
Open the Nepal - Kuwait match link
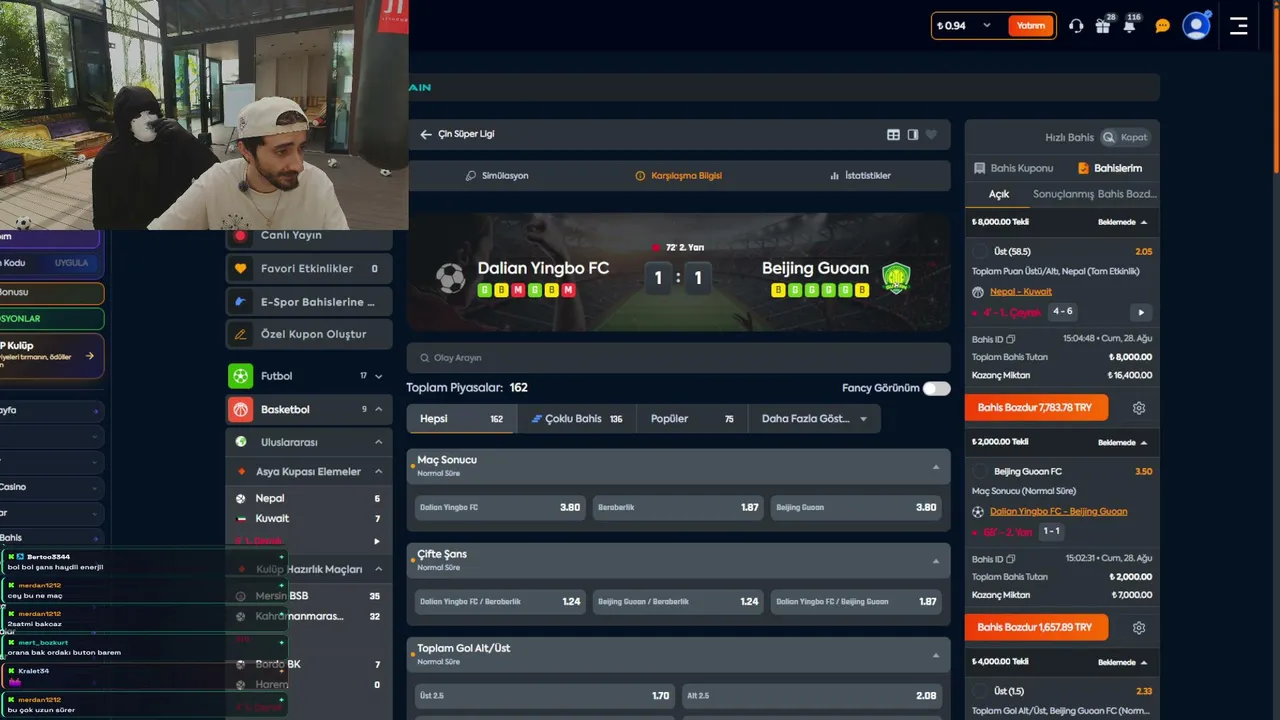pyautogui.click(x=1021, y=292)
